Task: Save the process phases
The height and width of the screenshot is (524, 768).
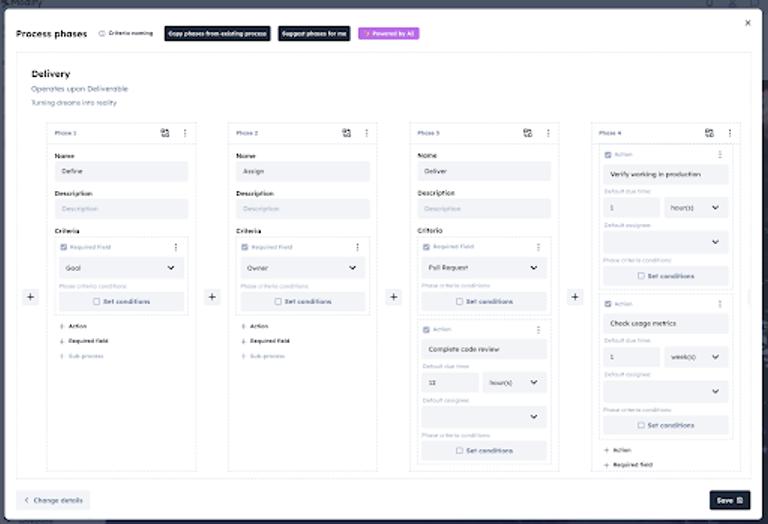Action: click(730, 500)
